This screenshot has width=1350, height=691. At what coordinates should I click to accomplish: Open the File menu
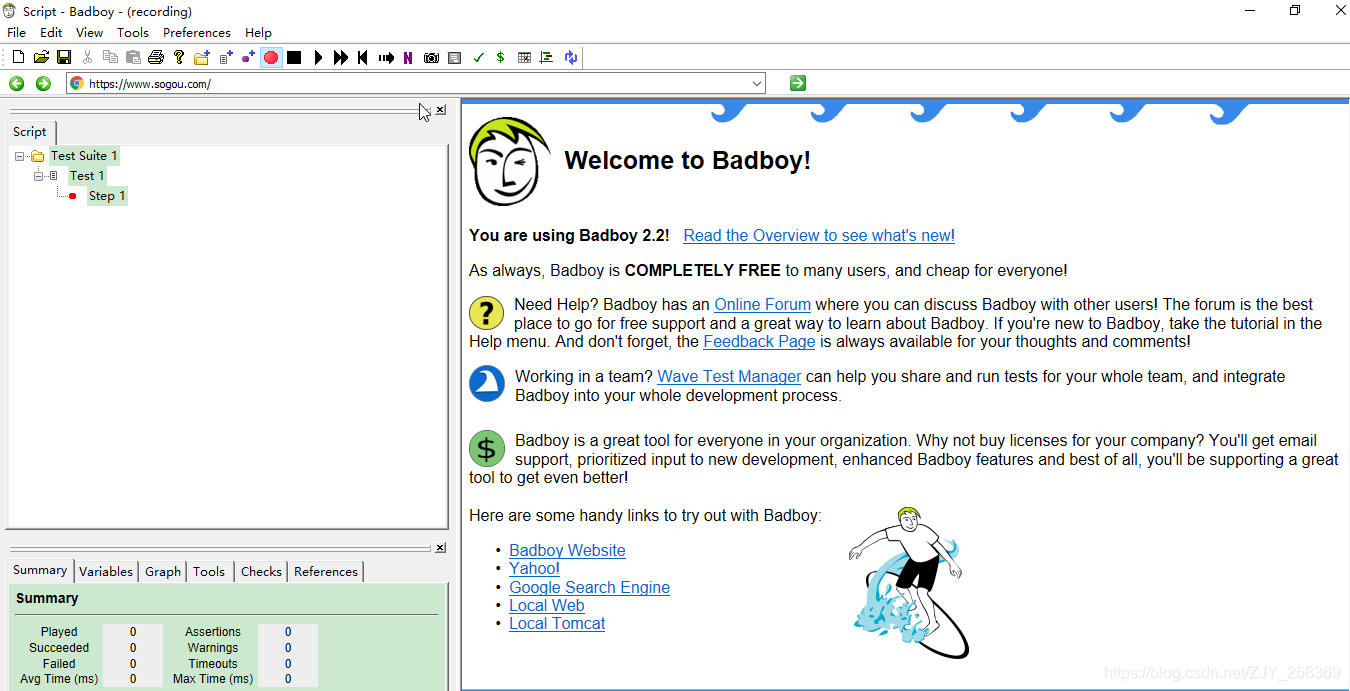coord(16,32)
